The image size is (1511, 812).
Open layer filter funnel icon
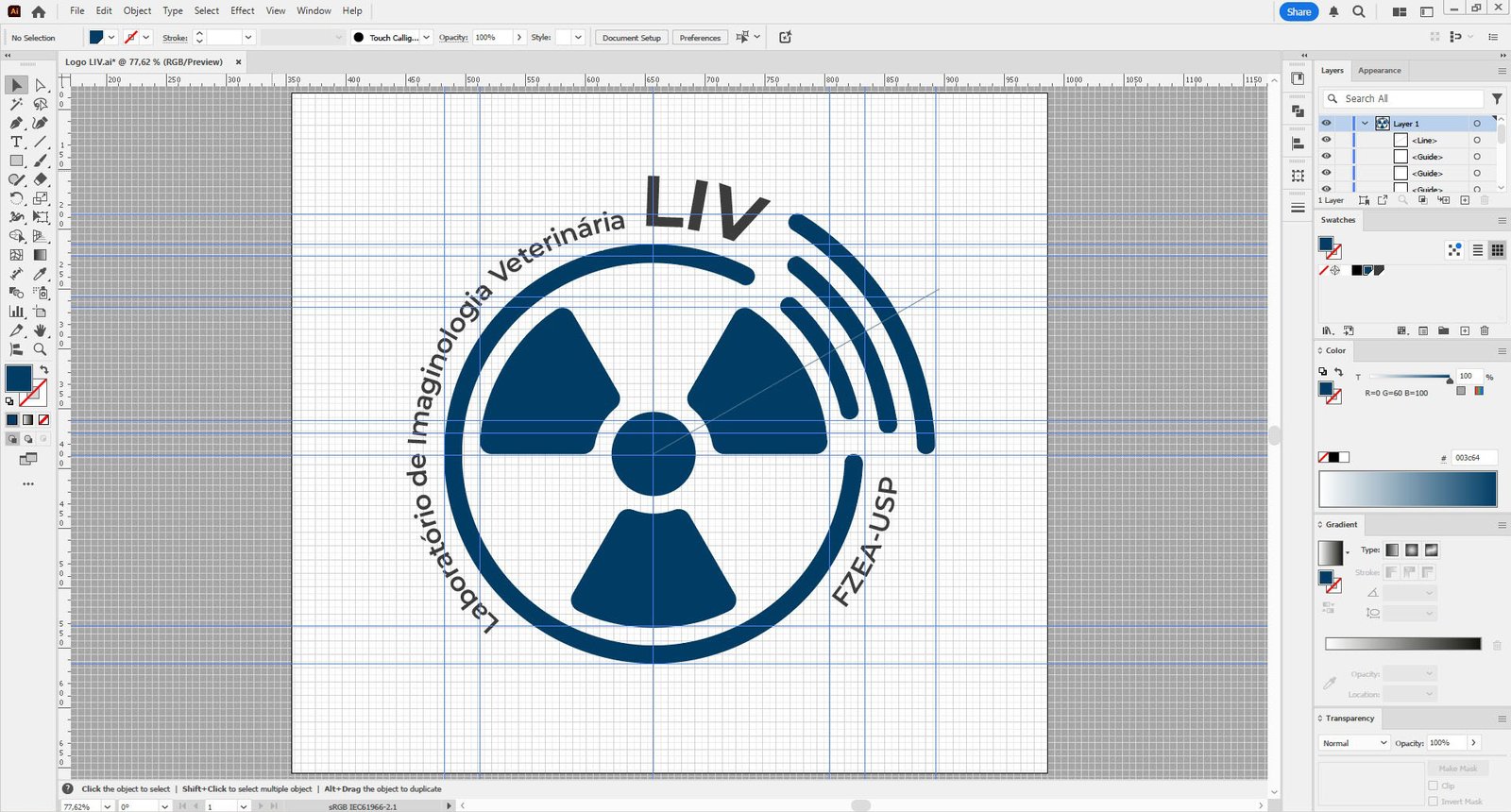[1497, 98]
